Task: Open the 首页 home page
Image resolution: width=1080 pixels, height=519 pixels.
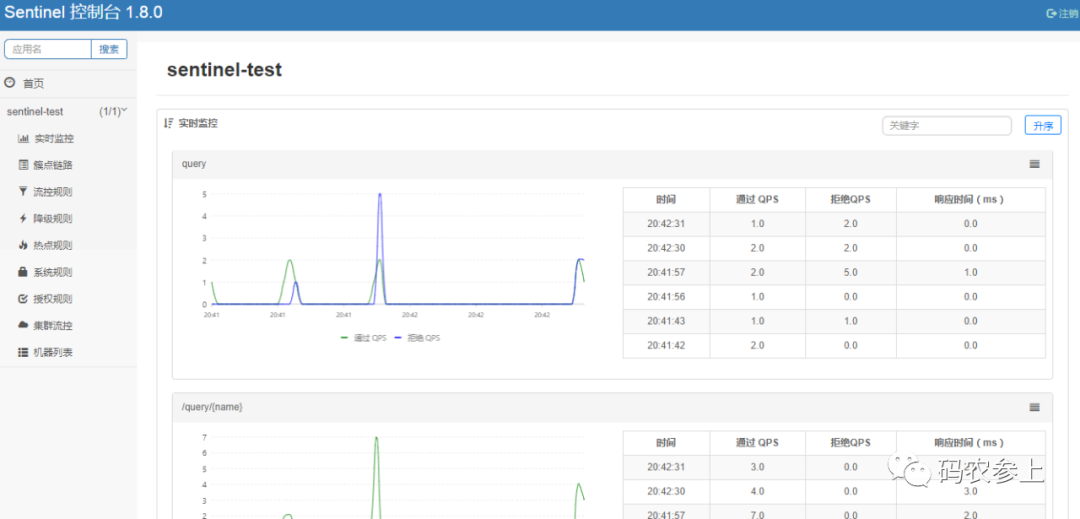Action: pos(34,83)
